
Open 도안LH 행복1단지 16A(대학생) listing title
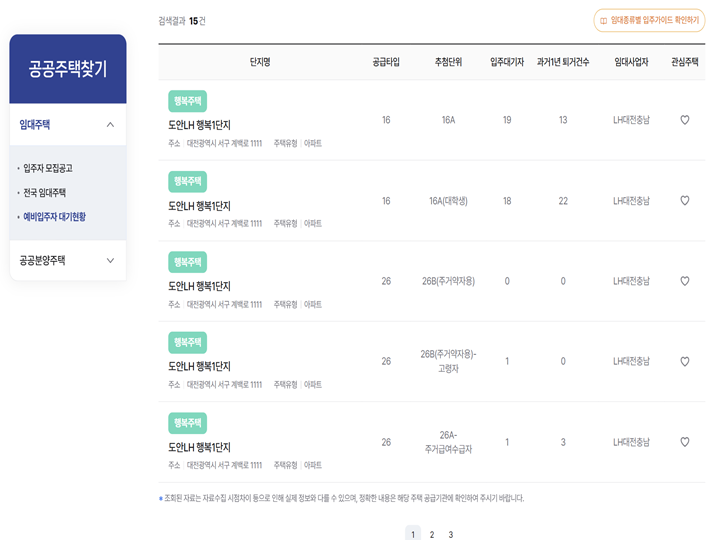[x=199, y=206]
